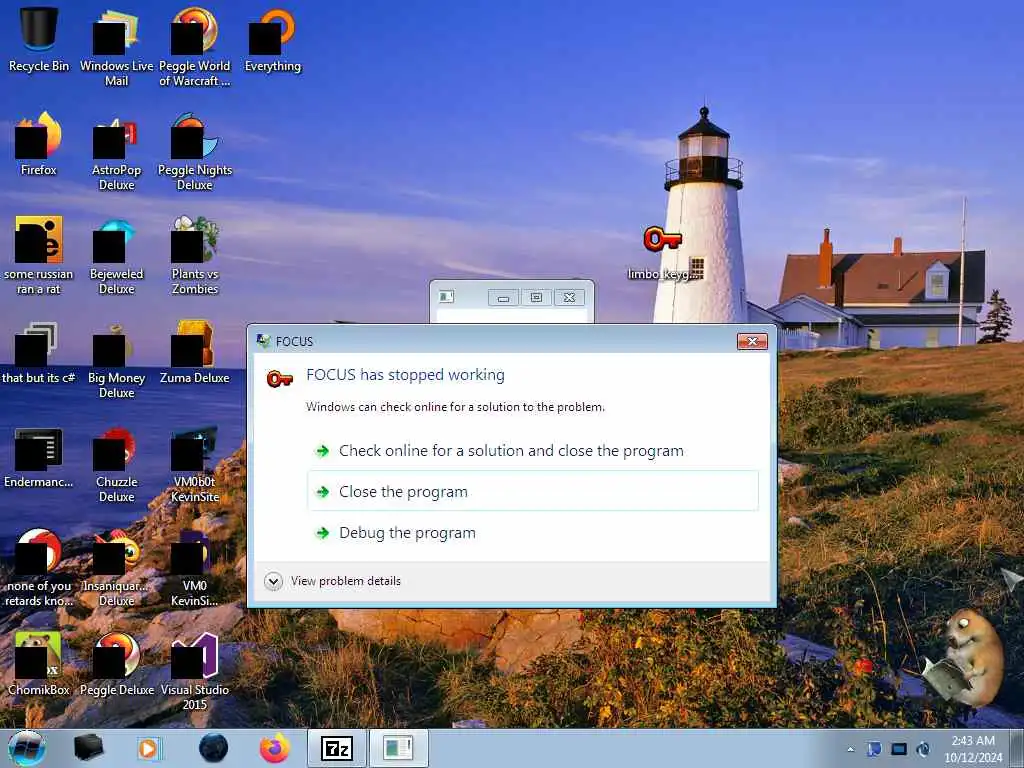
Task: Select the Endermanc... desktop icon
Action: pyautogui.click(x=39, y=457)
